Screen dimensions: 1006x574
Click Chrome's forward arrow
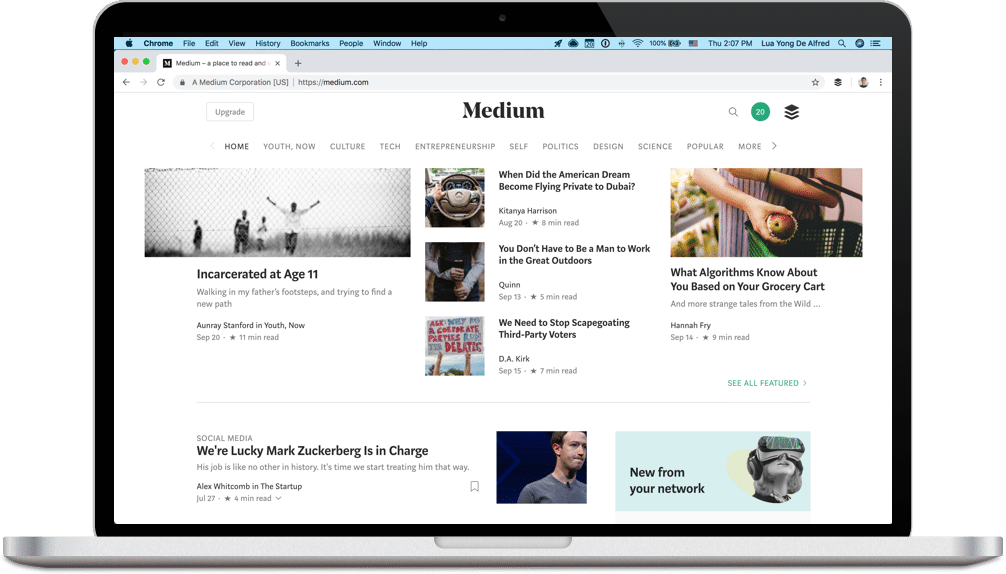pyautogui.click(x=144, y=82)
